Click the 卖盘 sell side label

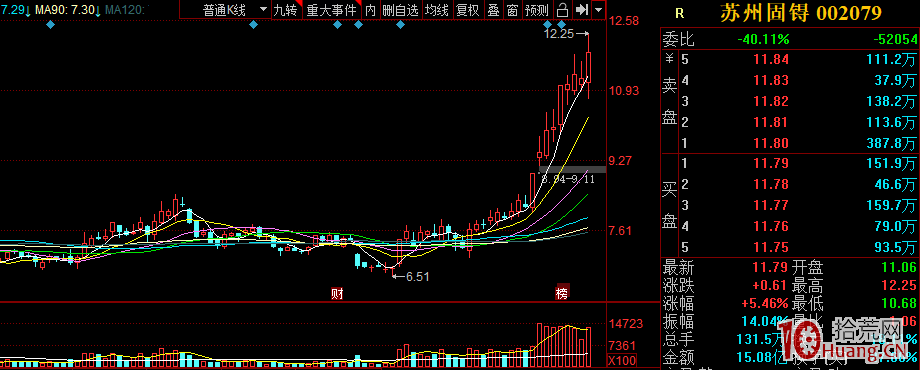click(x=669, y=101)
